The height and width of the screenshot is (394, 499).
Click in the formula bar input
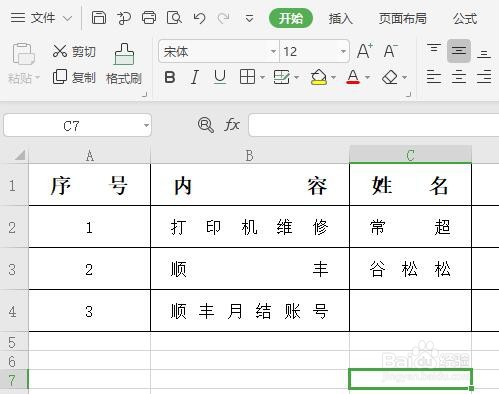tap(373, 125)
